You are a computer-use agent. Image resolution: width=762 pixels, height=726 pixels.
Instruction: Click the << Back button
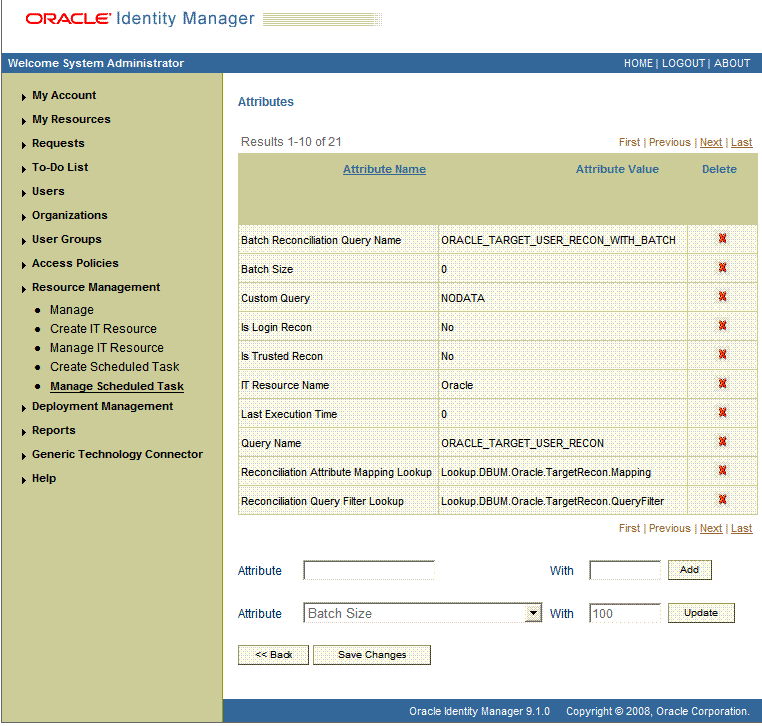tap(273, 655)
